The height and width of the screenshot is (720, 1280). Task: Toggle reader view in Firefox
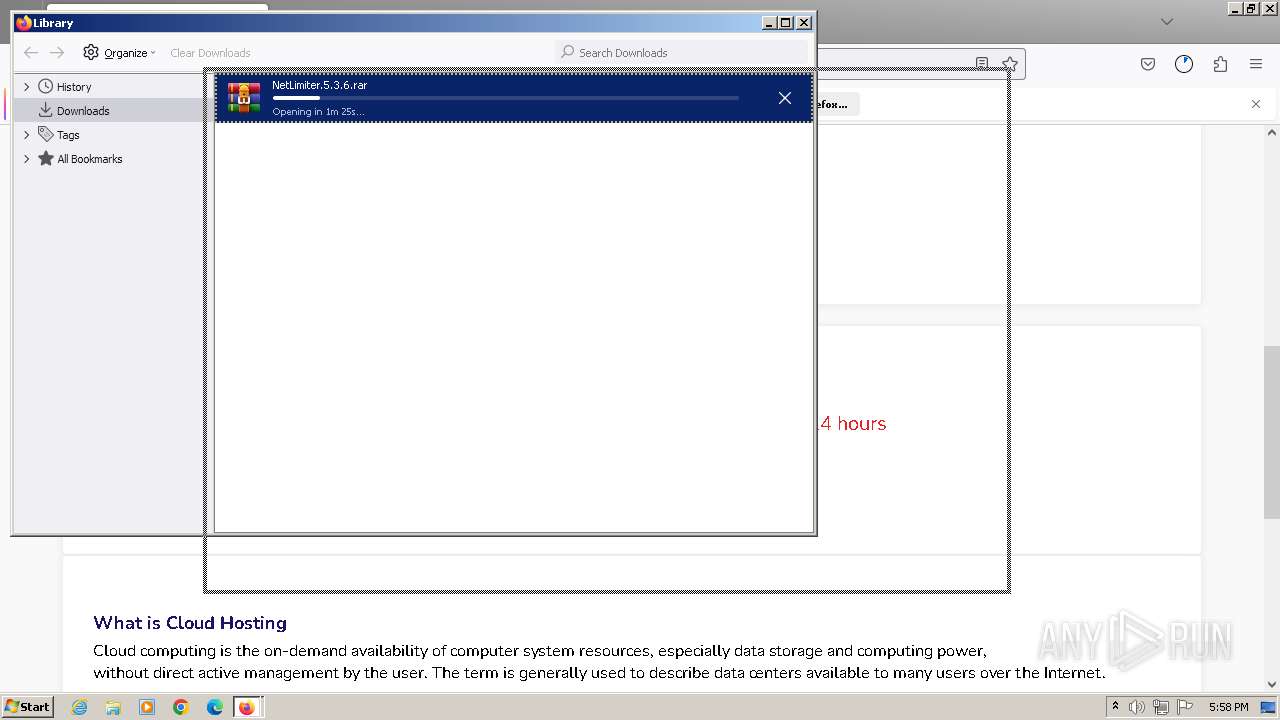click(x=982, y=63)
